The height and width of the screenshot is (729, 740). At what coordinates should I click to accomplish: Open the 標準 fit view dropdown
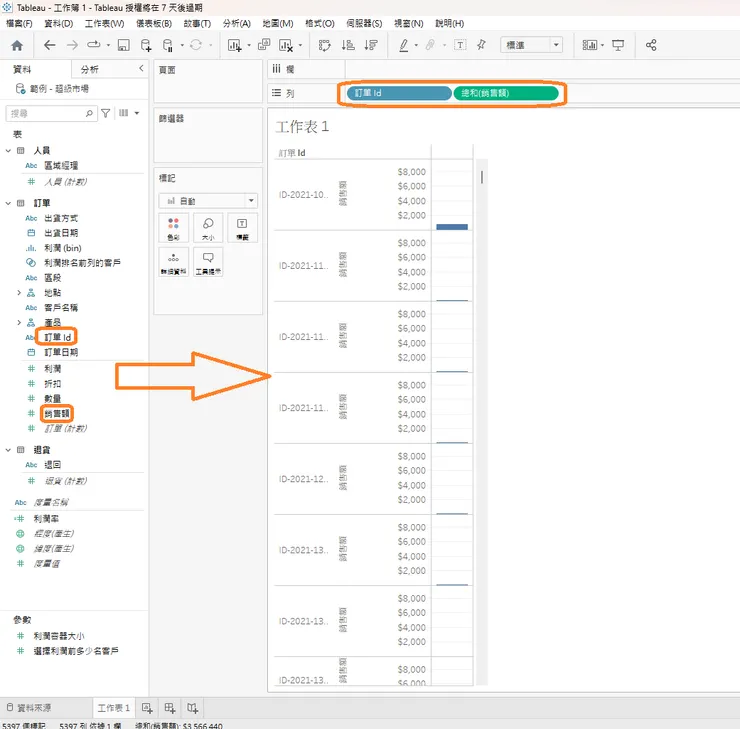[531, 45]
